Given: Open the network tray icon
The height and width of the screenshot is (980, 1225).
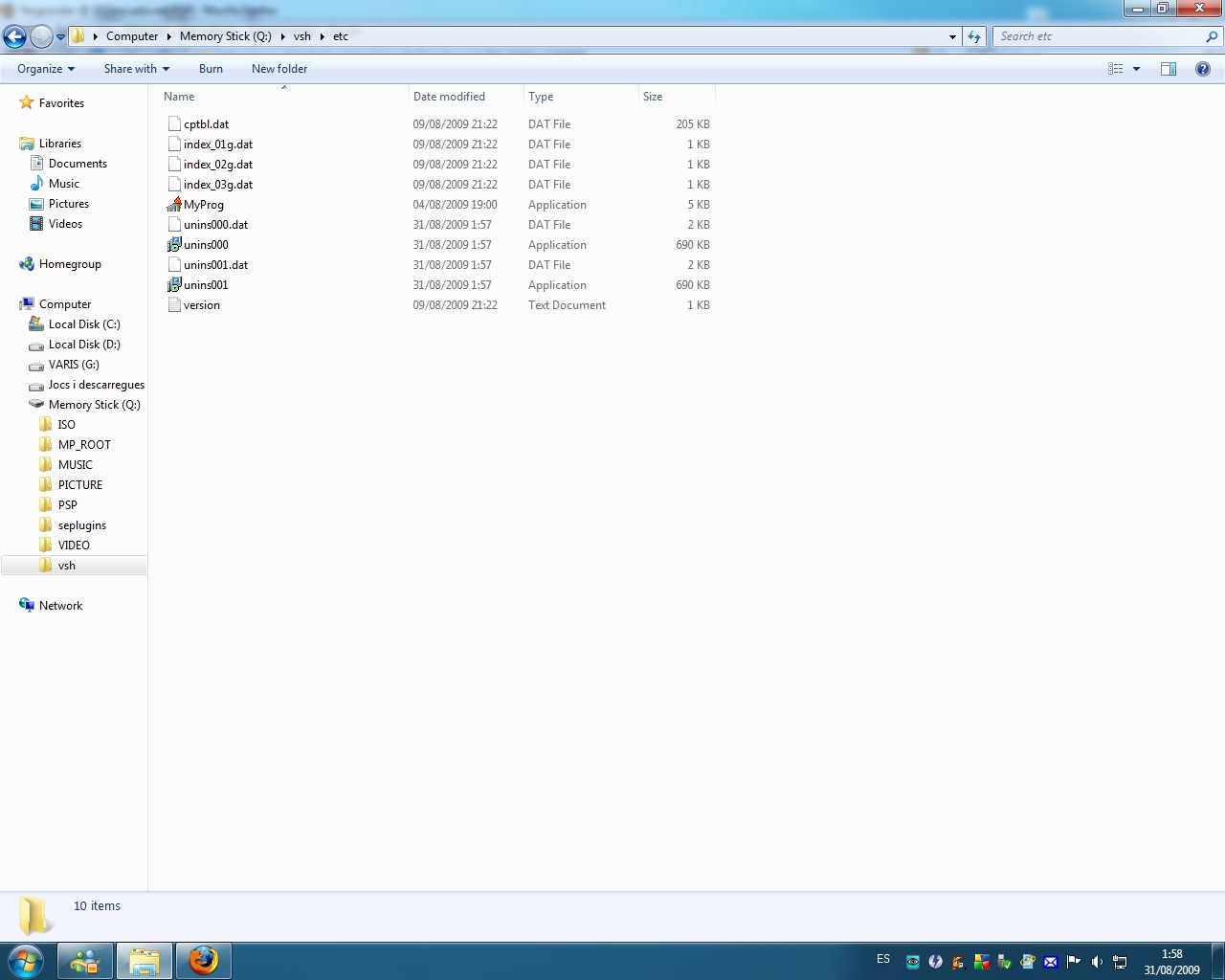Looking at the screenshot, I should click(x=1120, y=962).
